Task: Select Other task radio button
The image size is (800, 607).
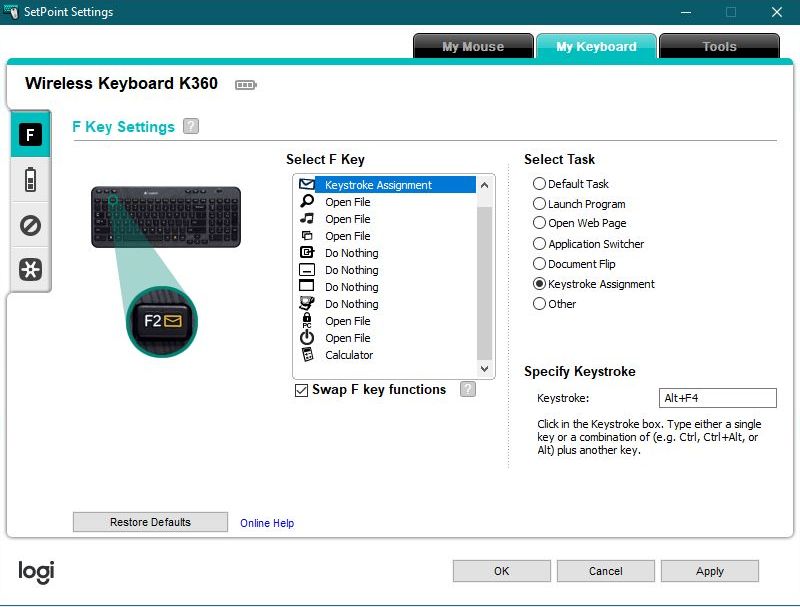Action: 539,304
